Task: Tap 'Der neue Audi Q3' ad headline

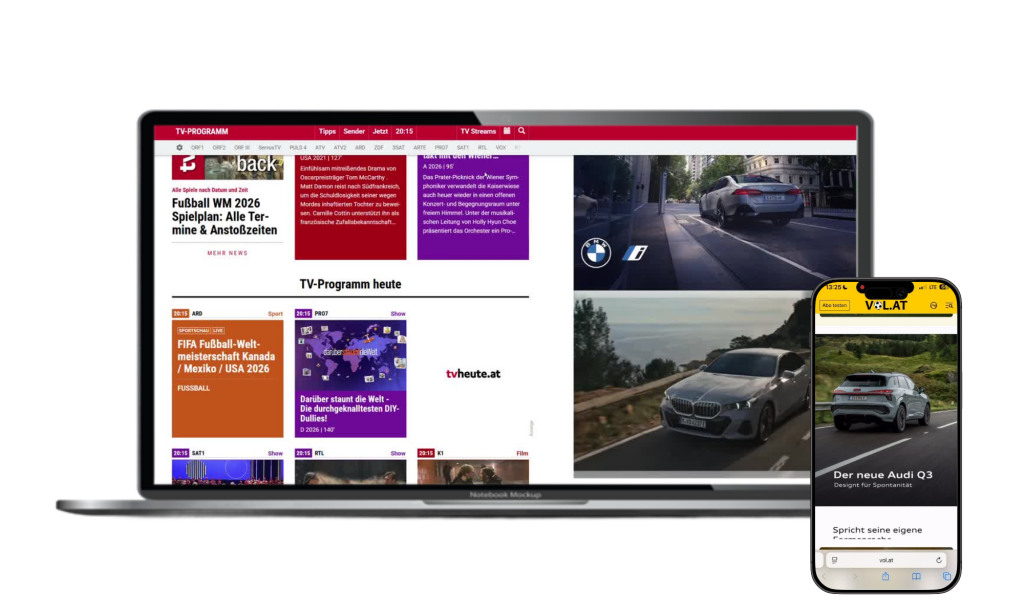Action: (x=882, y=475)
